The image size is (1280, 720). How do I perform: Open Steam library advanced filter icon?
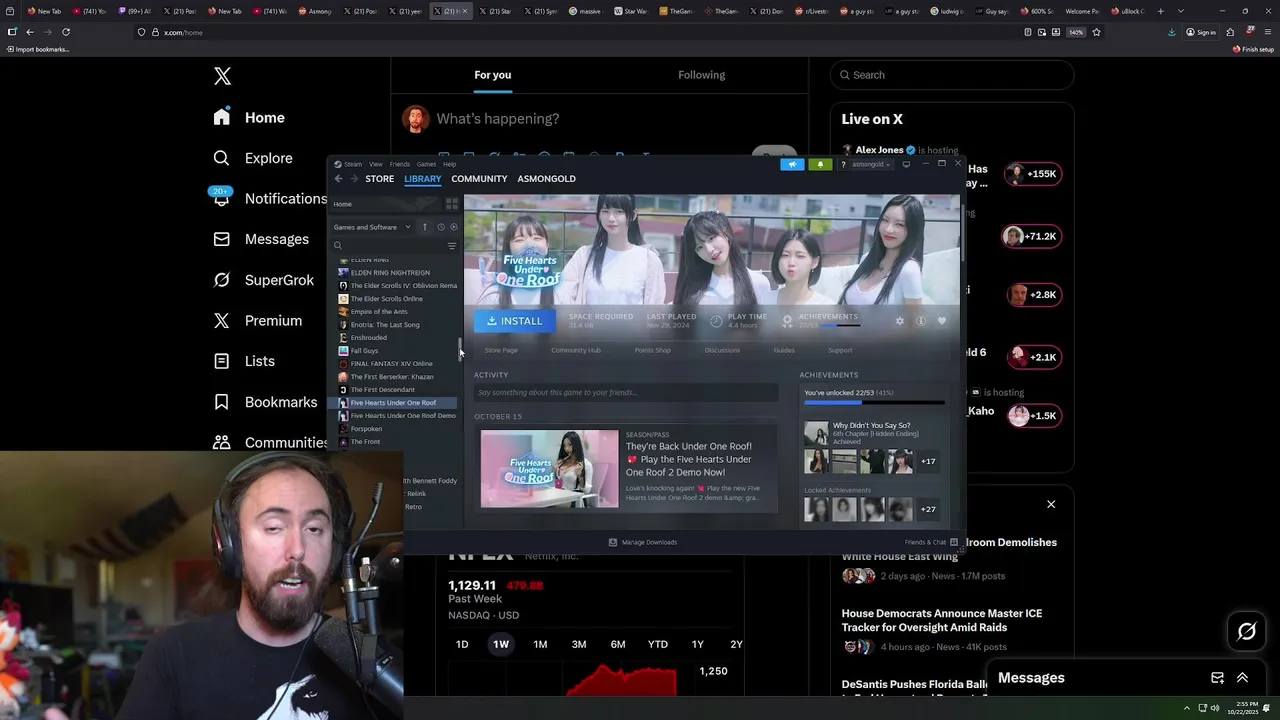[451, 246]
